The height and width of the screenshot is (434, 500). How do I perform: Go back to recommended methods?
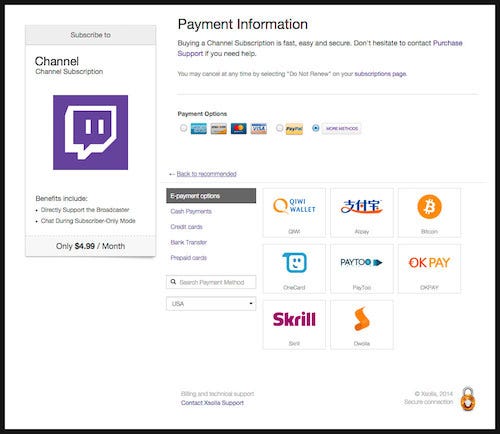tap(206, 174)
